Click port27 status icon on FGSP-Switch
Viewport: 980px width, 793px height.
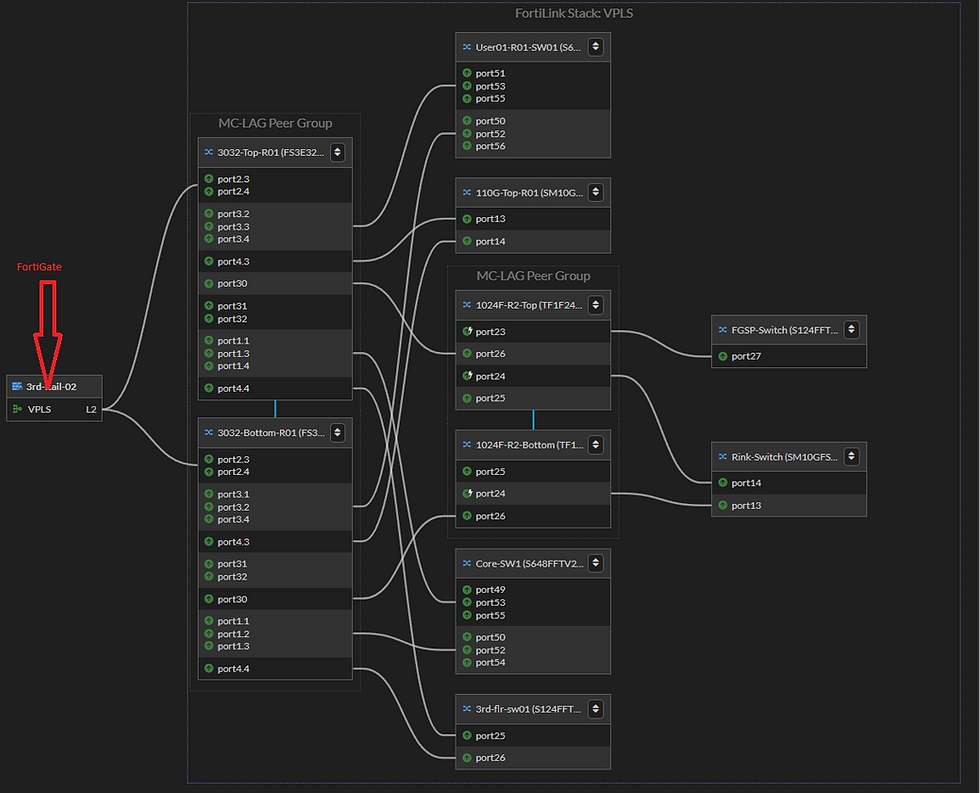(722, 356)
